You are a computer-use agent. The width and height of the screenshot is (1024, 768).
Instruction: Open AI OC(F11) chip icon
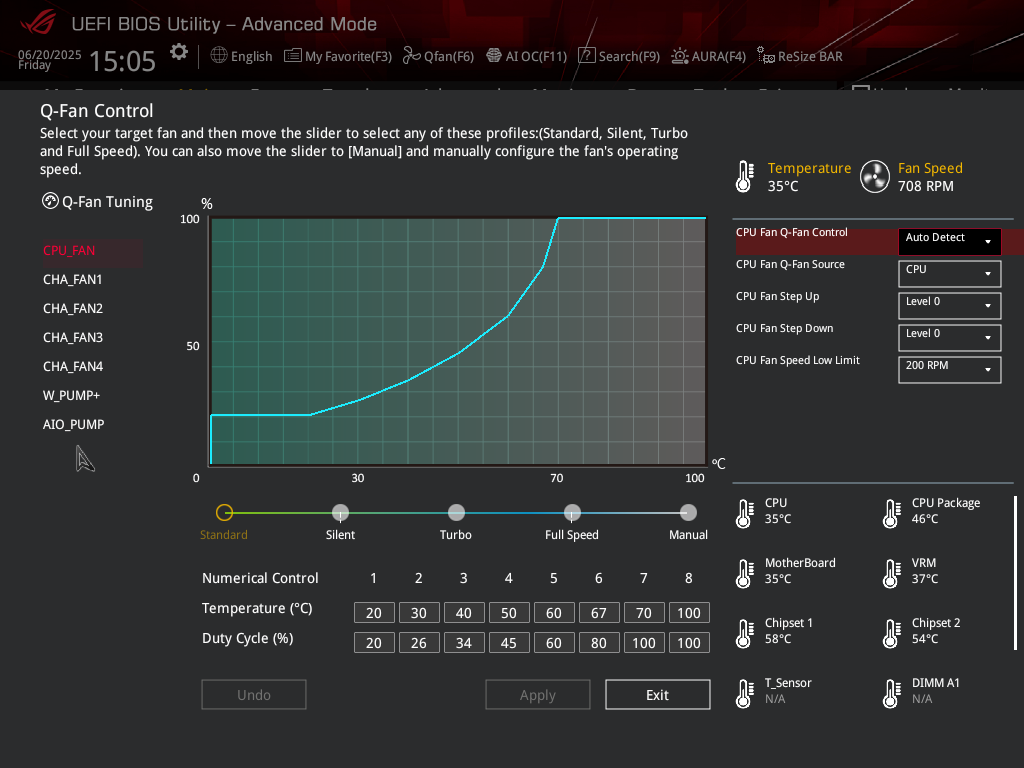[x=494, y=56]
